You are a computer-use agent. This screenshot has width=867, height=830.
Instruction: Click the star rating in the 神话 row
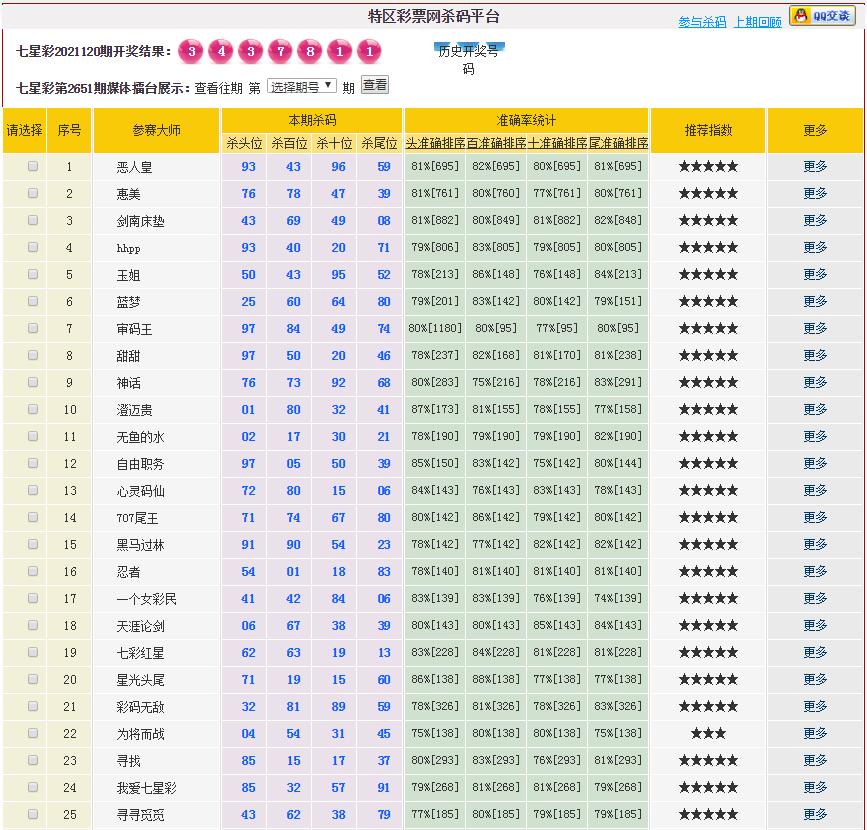708,383
